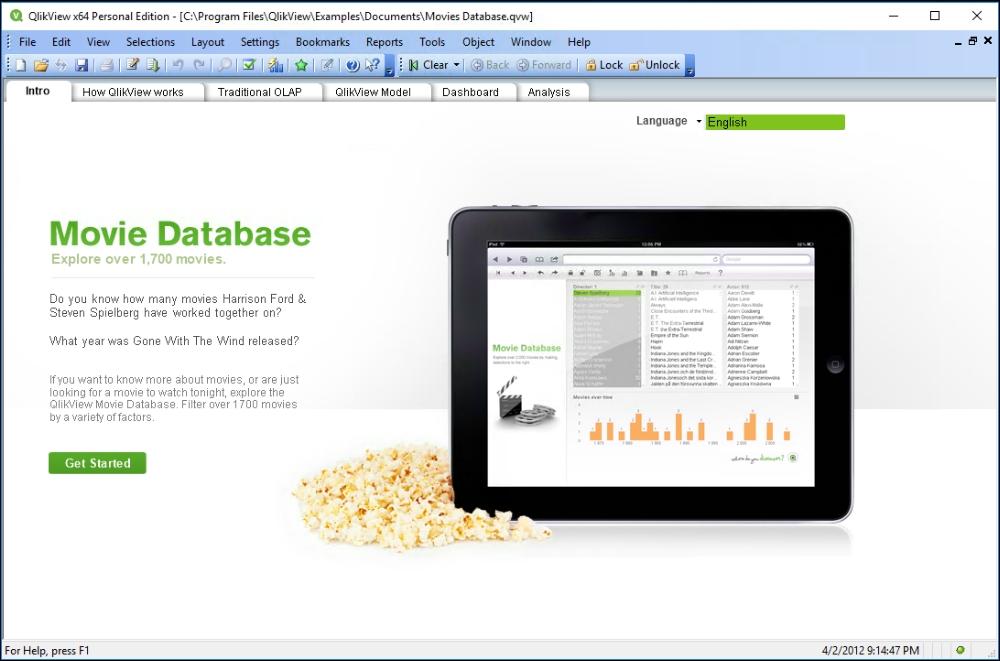
Task: Open the Edit menu
Action: pos(61,42)
